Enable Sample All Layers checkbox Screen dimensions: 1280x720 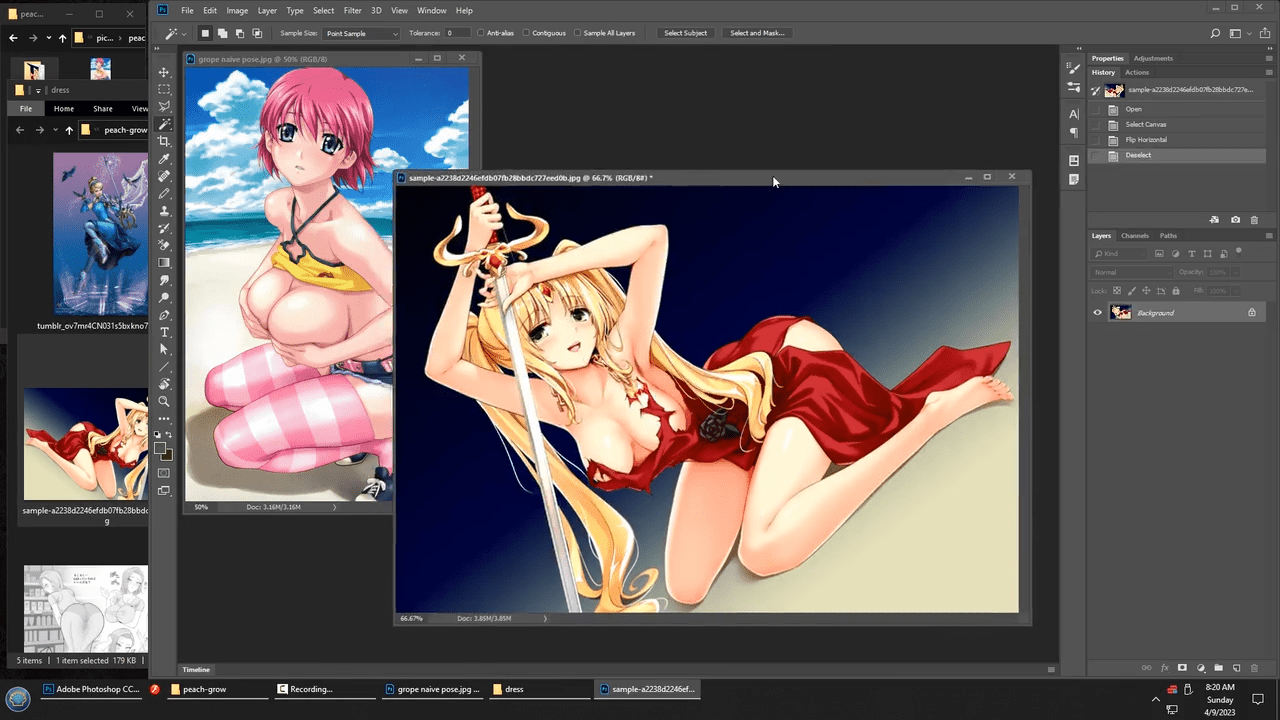[x=578, y=33]
